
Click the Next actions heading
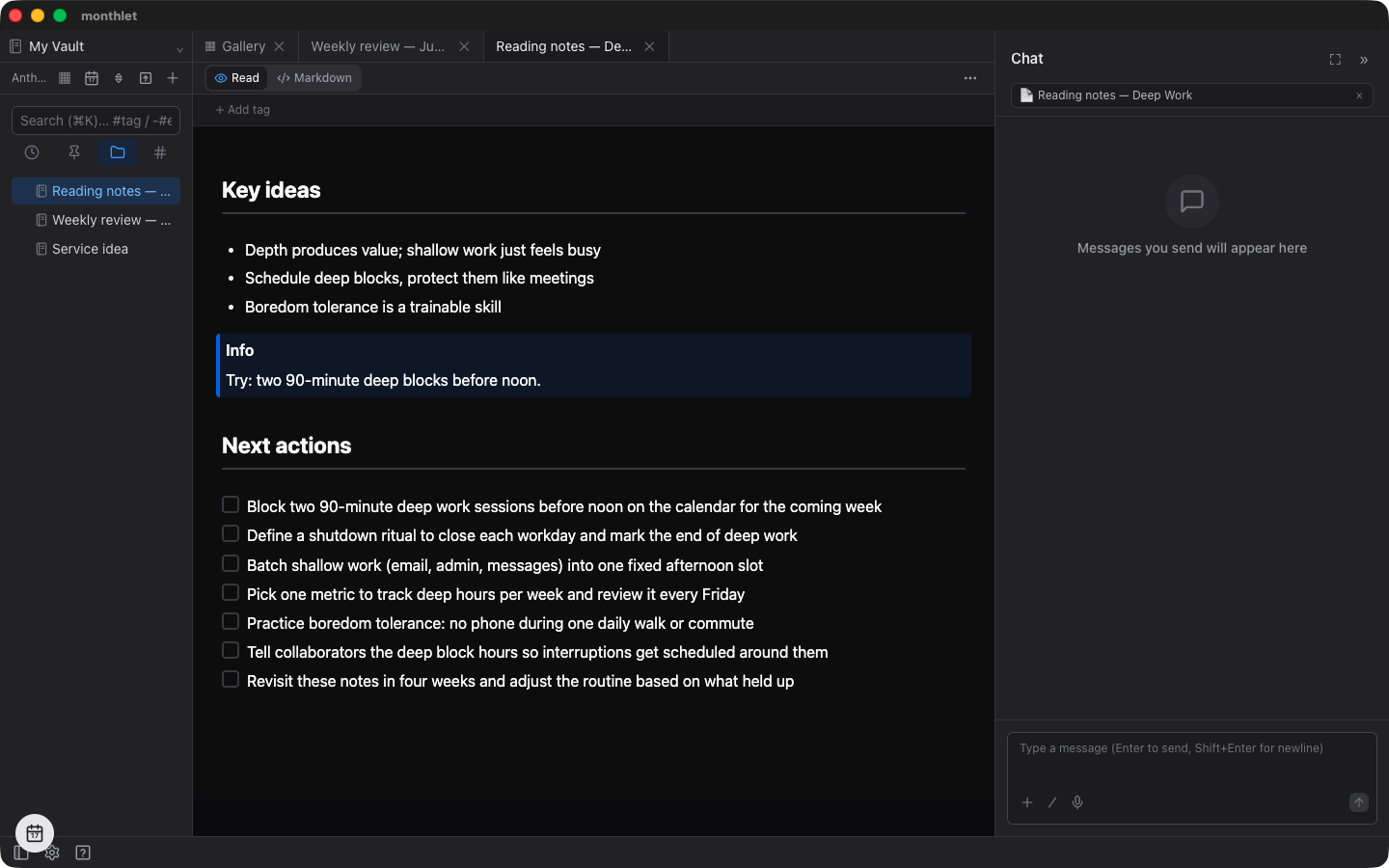(x=286, y=446)
